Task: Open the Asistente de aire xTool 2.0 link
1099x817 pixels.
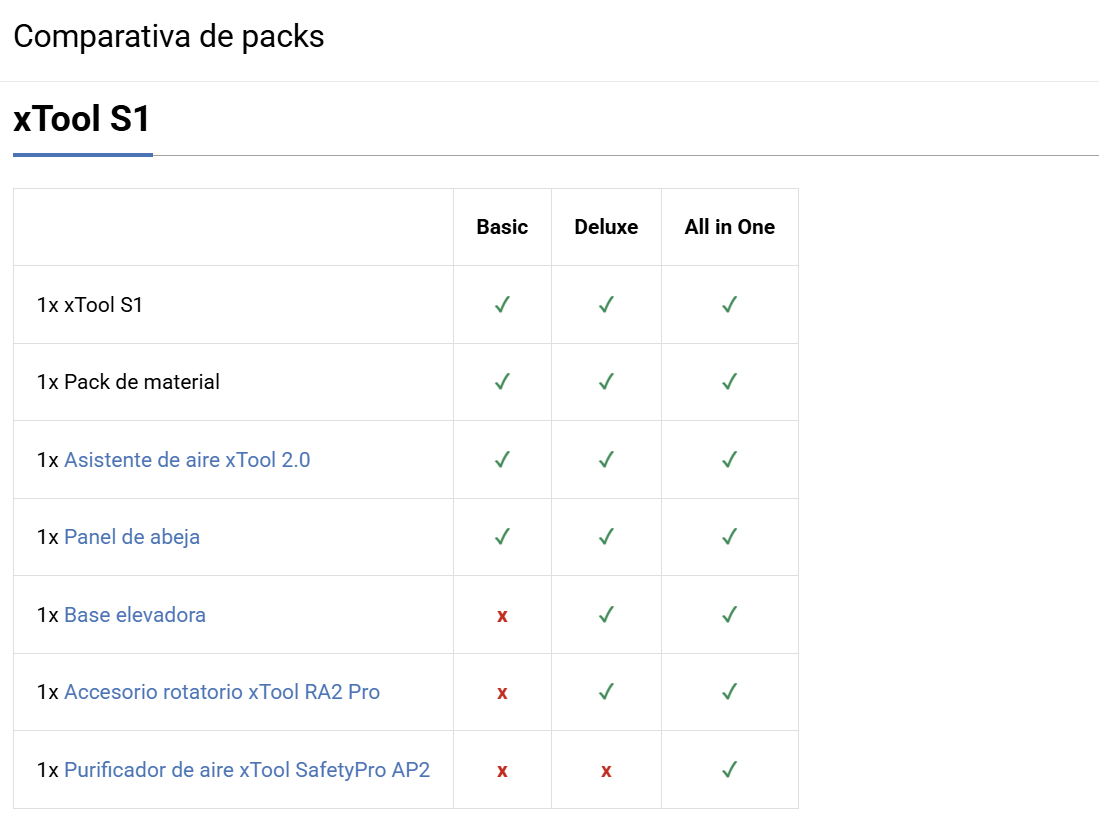Action: (x=187, y=460)
